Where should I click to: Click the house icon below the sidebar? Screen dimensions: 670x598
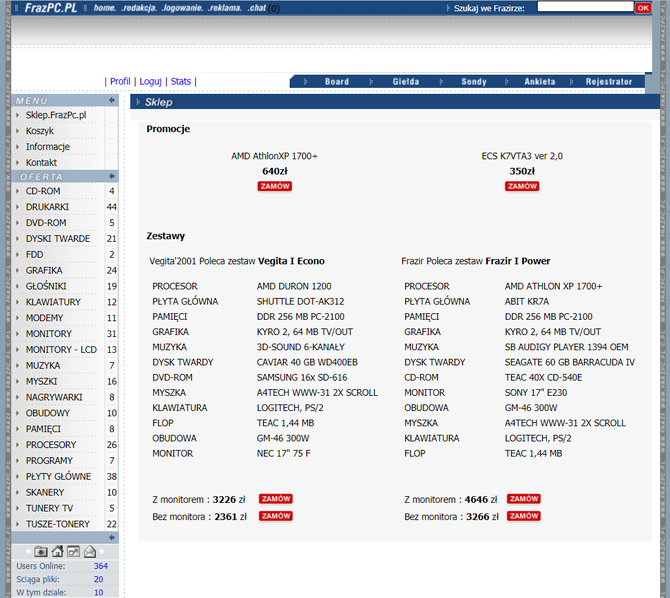tap(57, 551)
